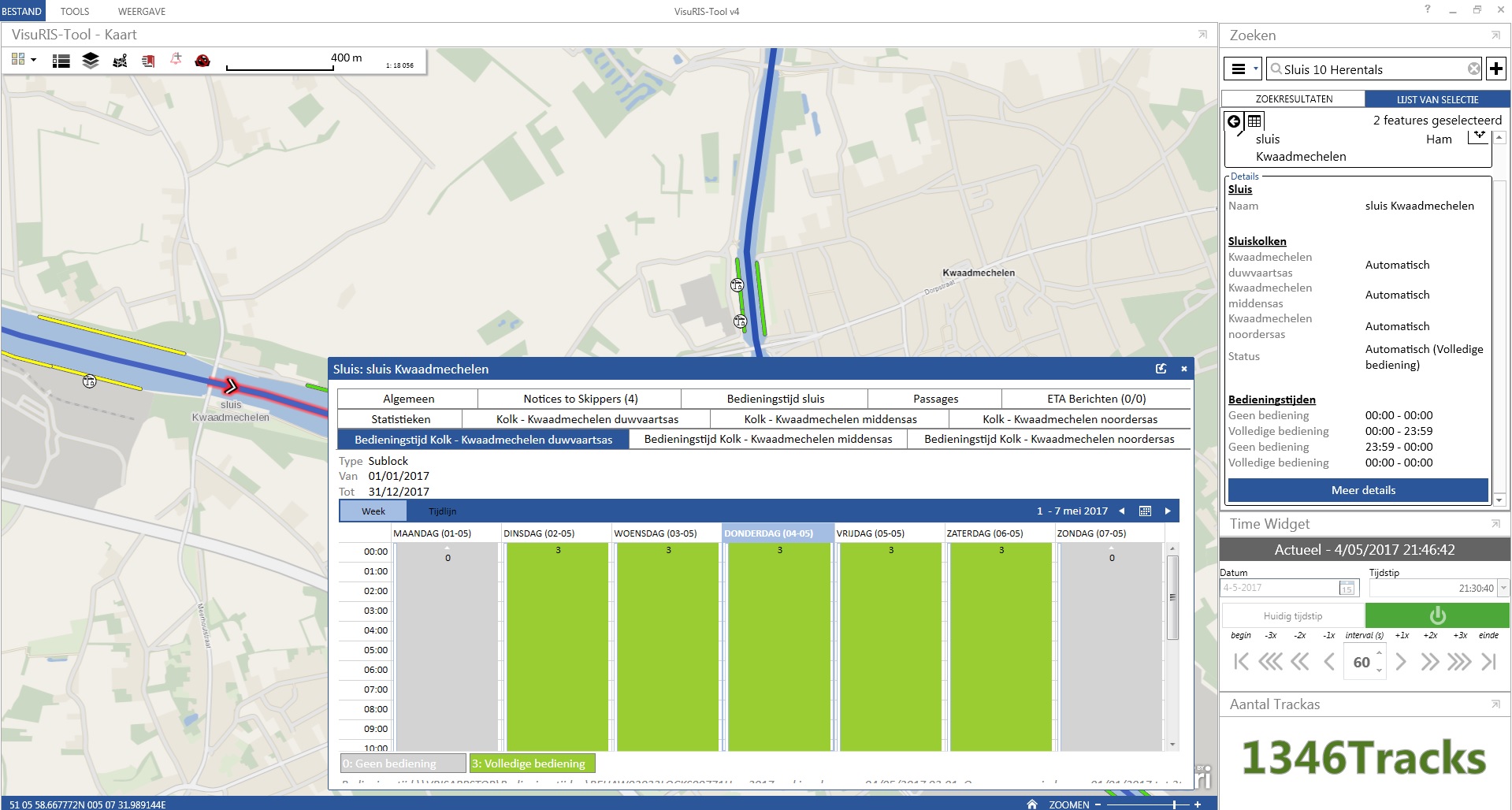Click the branch icon next to Ham
The image size is (1512, 810).
(1478, 137)
